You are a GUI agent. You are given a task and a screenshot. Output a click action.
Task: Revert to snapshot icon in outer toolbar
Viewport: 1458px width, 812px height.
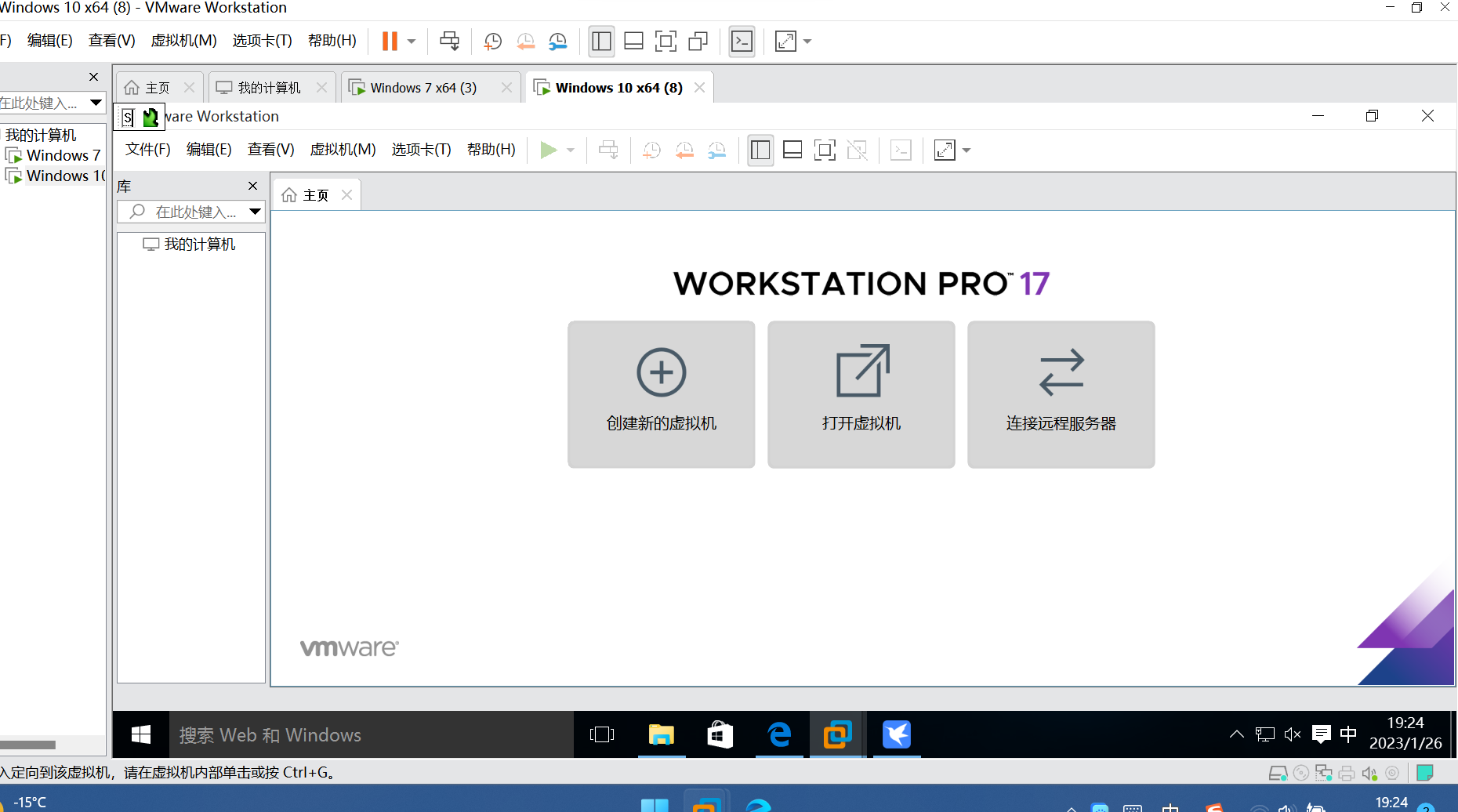click(525, 41)
